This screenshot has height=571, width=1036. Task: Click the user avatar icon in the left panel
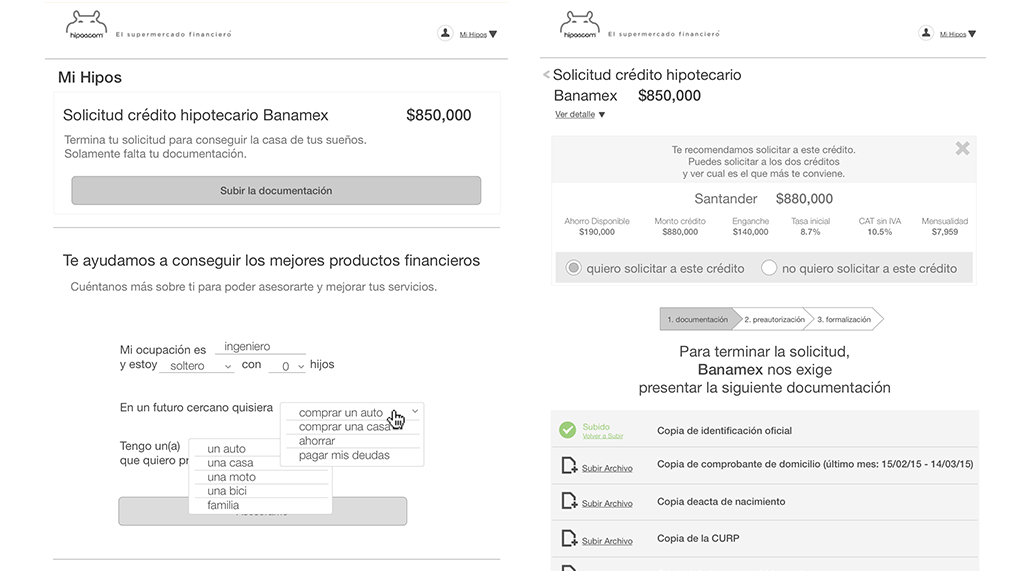[x=445, y=33]
